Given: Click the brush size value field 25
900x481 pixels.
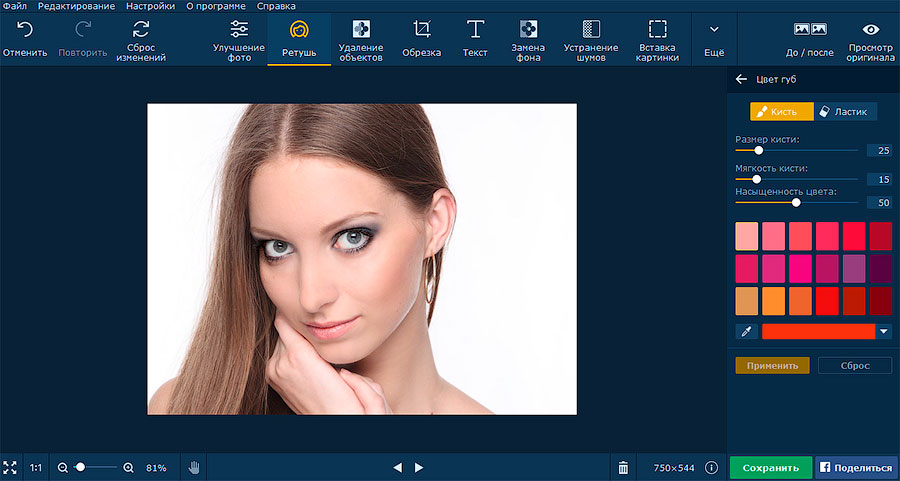Looking at the screenshot, I should click(879, 150).
